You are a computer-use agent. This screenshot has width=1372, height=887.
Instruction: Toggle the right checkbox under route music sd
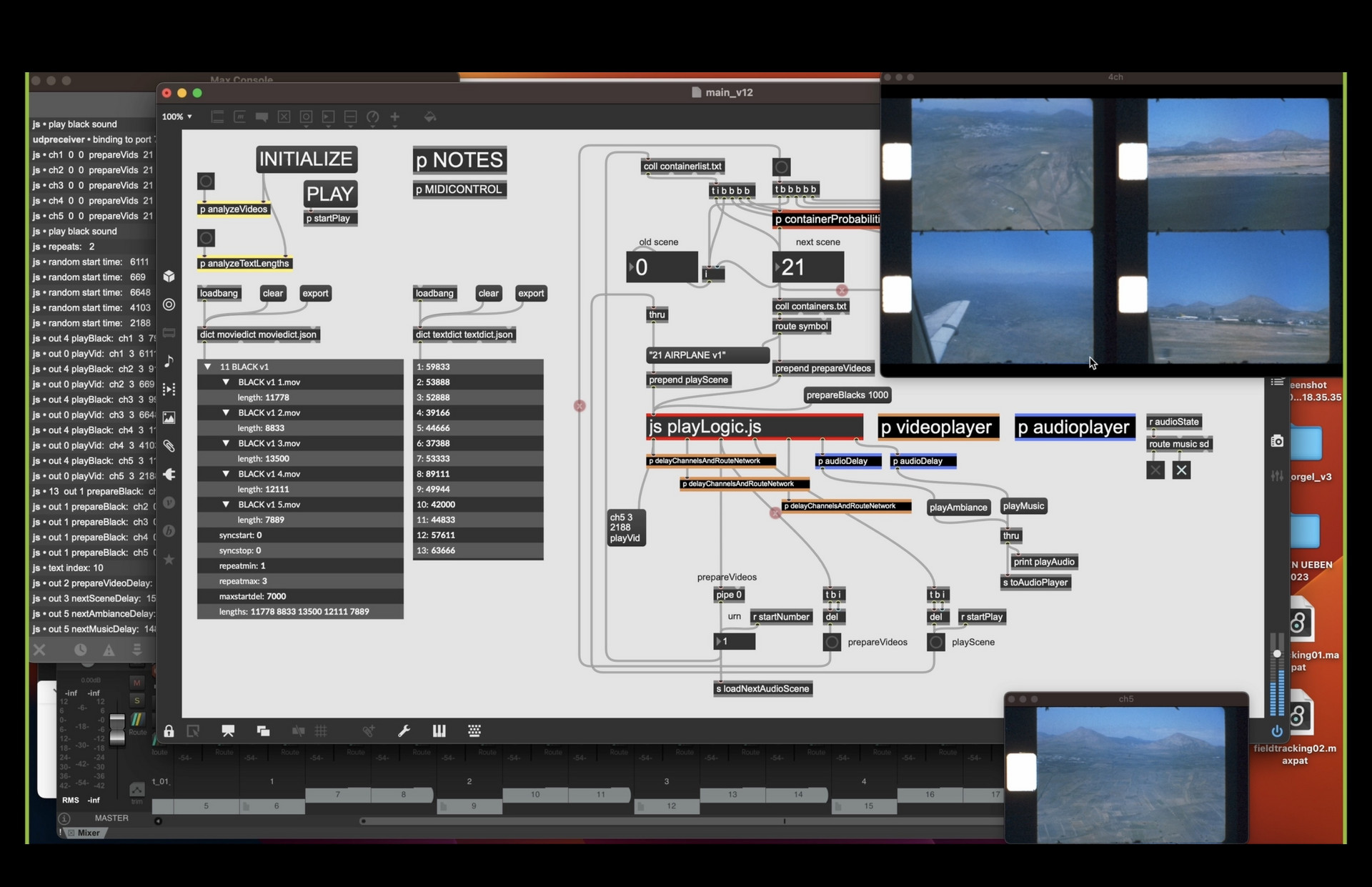point(1181,470)
